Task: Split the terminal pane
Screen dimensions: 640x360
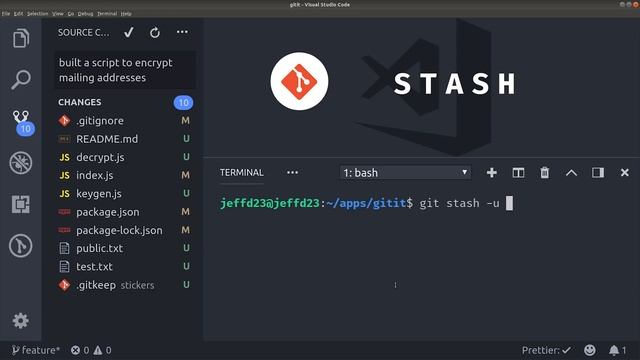Action: [518, 173]
